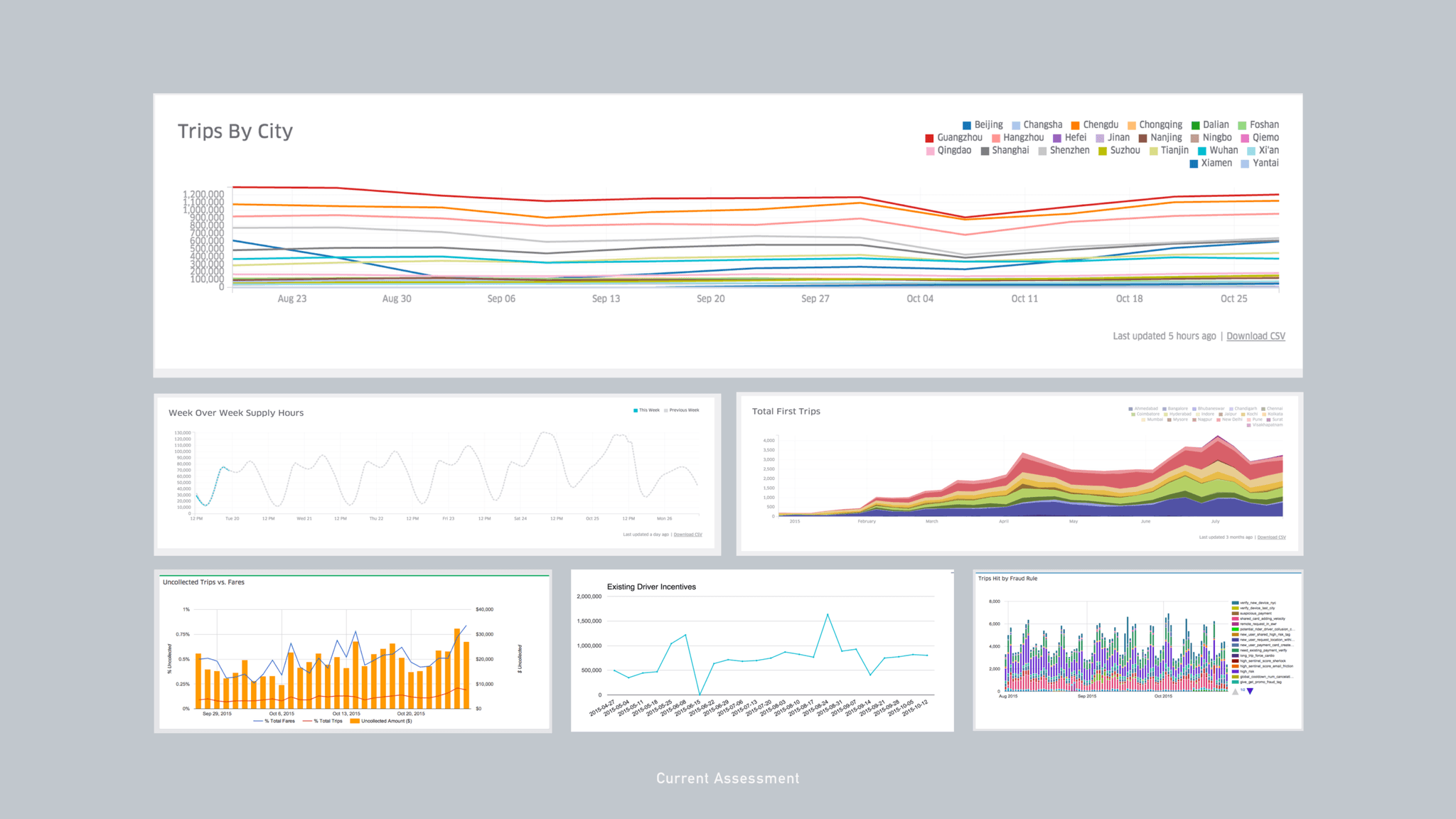Select high_risk fraud rule legend item

pos(1243,671)
